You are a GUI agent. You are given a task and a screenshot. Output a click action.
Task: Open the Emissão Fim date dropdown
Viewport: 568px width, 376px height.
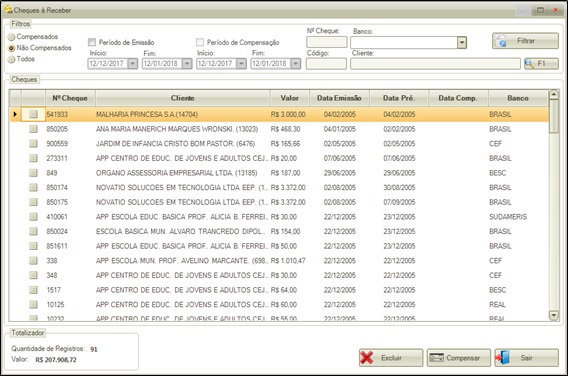click(187, 64)
